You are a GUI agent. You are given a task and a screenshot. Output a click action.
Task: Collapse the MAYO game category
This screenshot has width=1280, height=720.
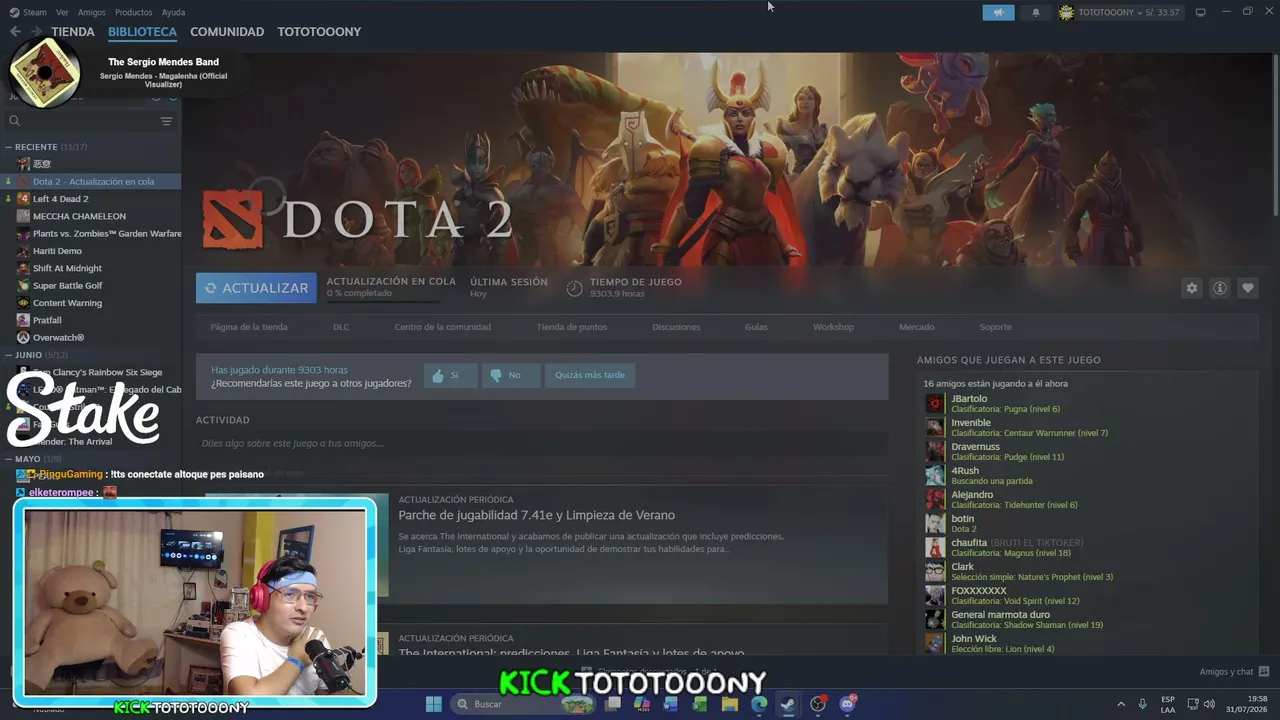point(9,459)
